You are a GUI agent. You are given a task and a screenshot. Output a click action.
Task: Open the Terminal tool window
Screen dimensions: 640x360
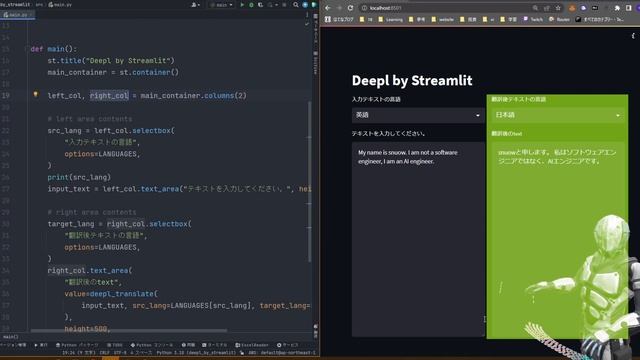[x=215, y=345]
